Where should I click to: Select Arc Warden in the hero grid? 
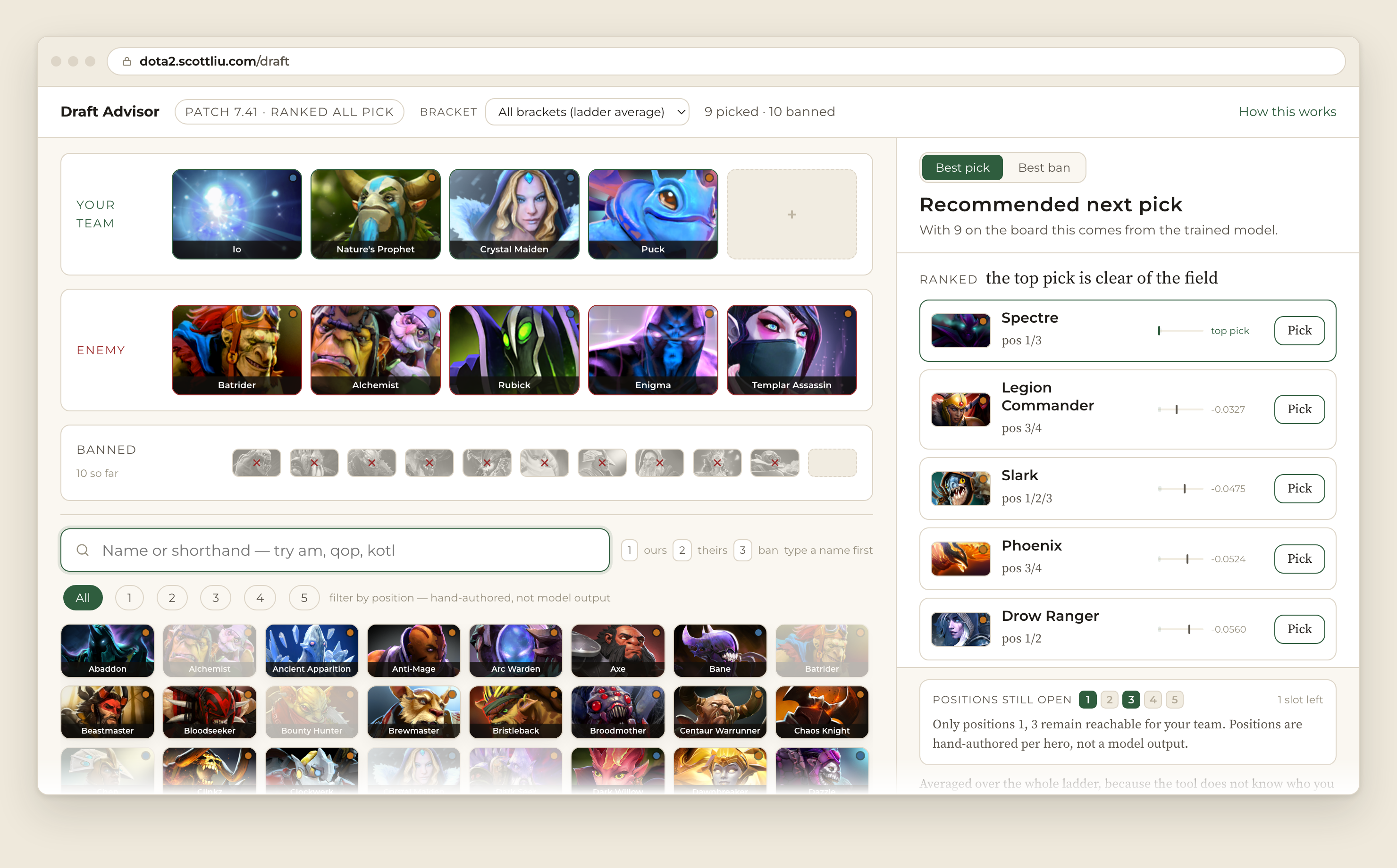click(x=516, y=651)
